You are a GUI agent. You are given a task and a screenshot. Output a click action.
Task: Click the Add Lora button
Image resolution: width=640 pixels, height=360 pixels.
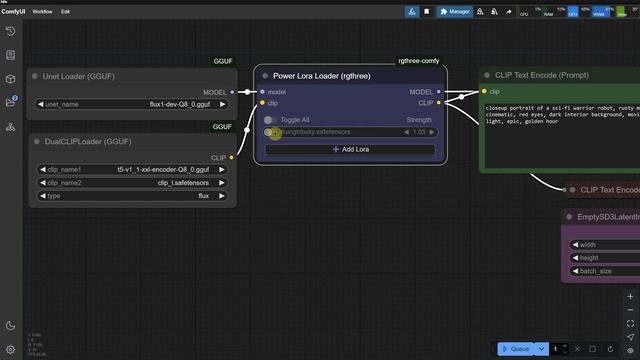click(350, 149)
